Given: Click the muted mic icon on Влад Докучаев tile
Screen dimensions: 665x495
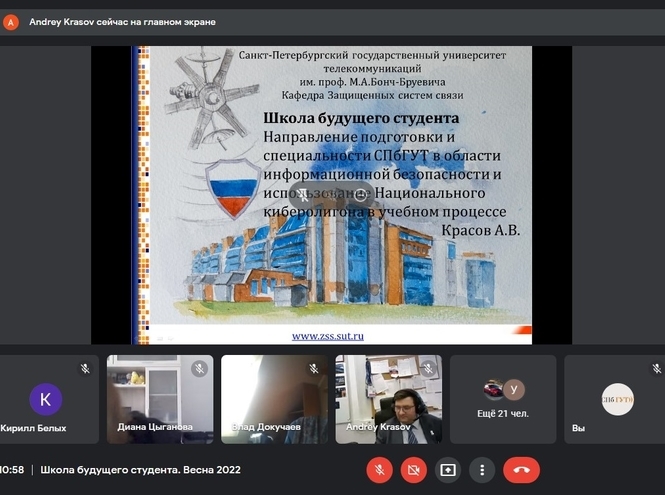Looking at the screenshot, I should coord(314,369).
